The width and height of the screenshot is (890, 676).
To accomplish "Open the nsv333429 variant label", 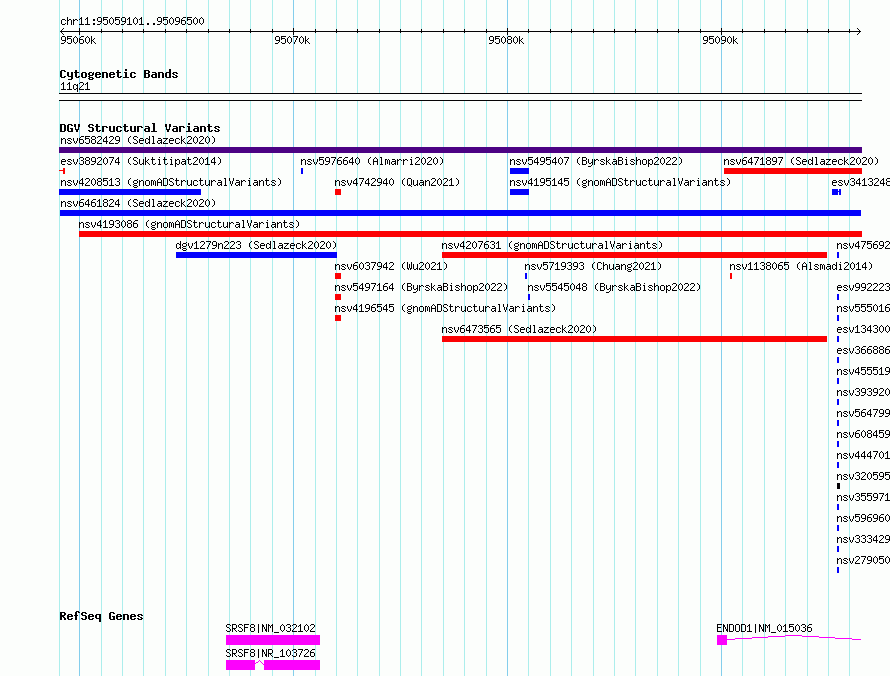I will (863, 539).
